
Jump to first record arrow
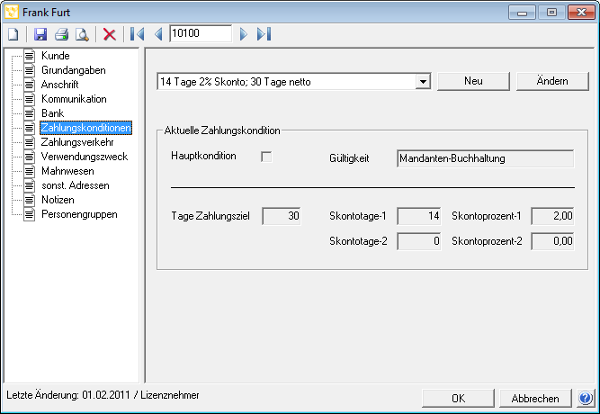click(x=137, y=34)
